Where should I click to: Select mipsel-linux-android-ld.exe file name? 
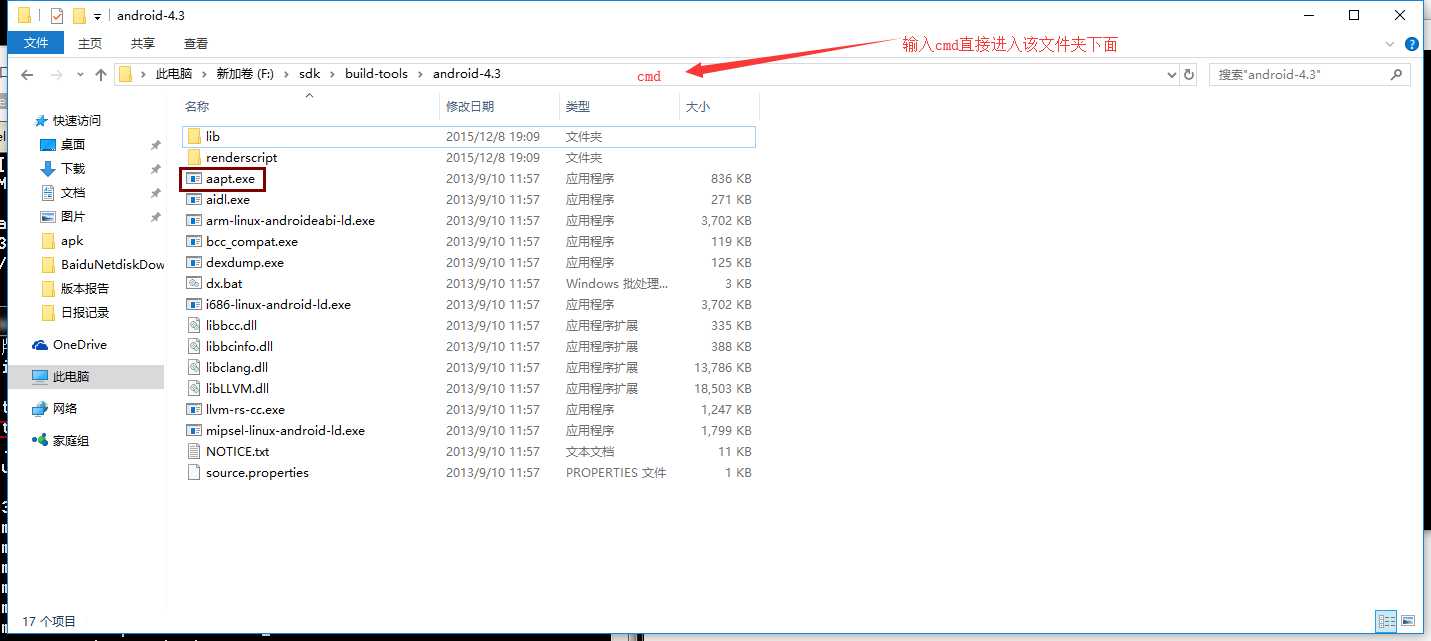(285, 430)
